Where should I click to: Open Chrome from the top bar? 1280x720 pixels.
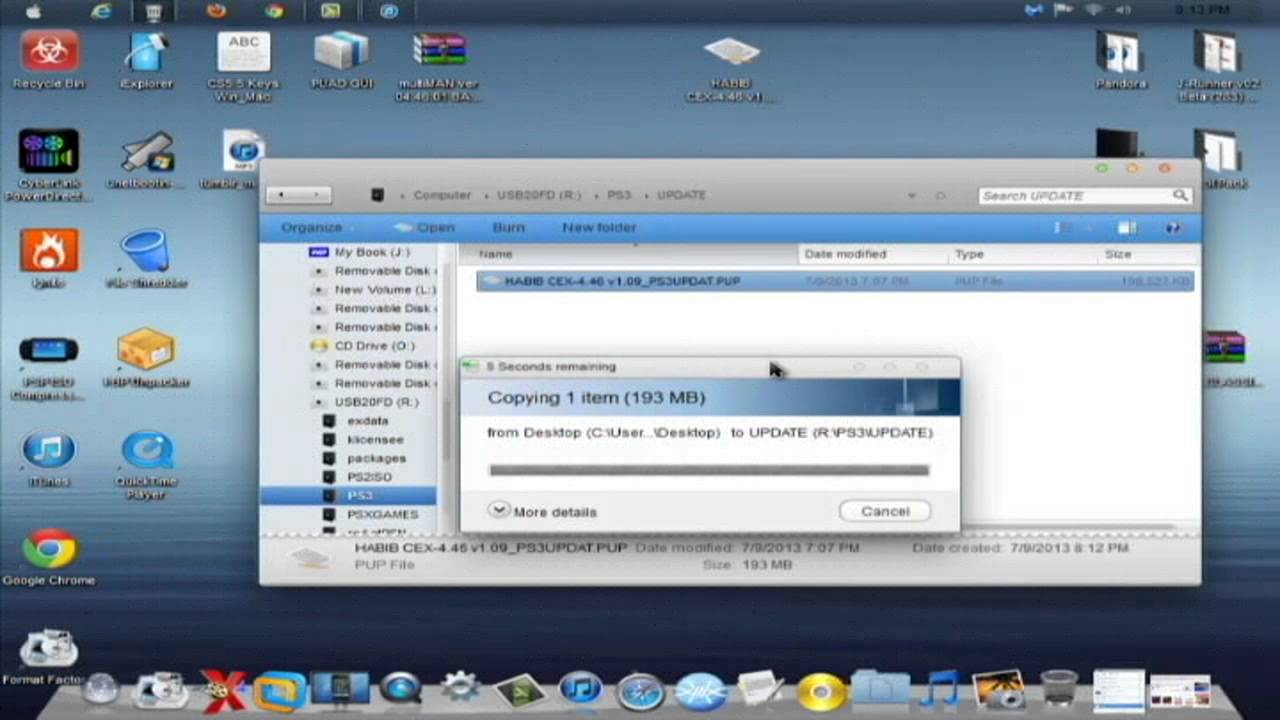273,11
